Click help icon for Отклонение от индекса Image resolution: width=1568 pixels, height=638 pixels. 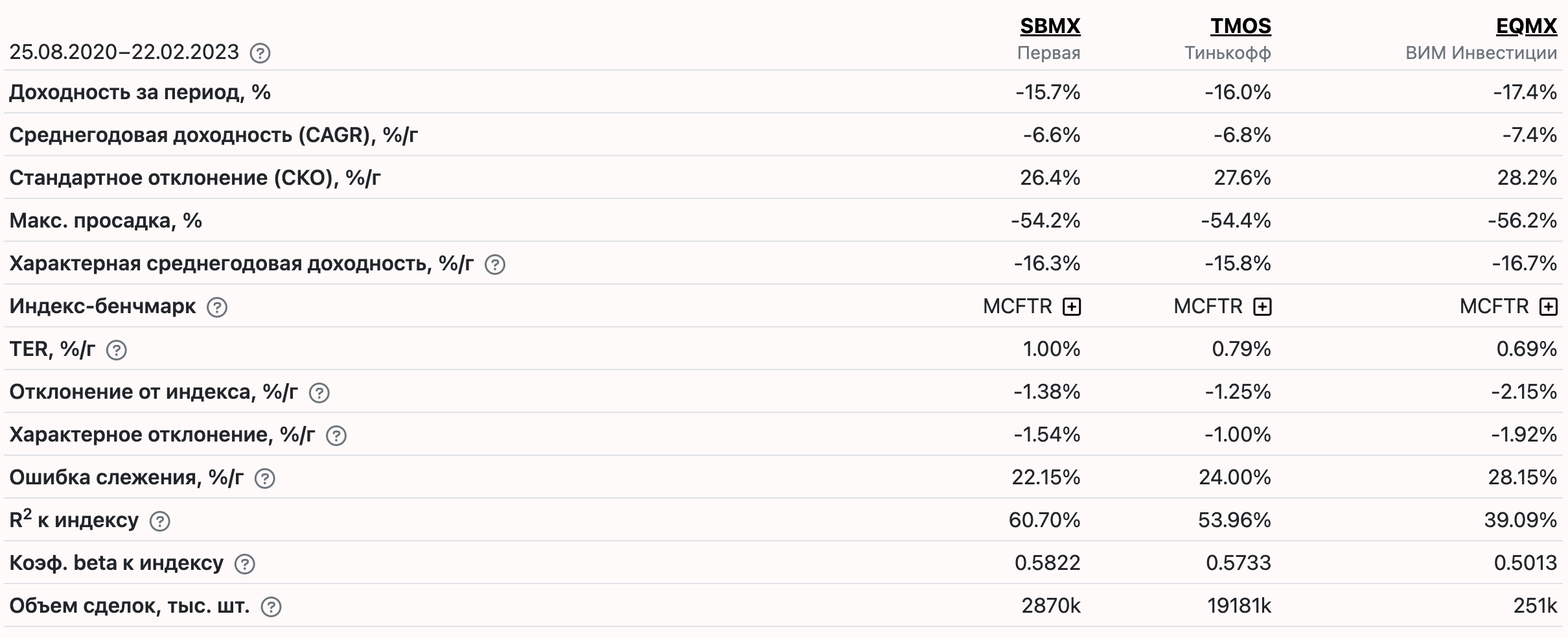click(x=319, y=393)
